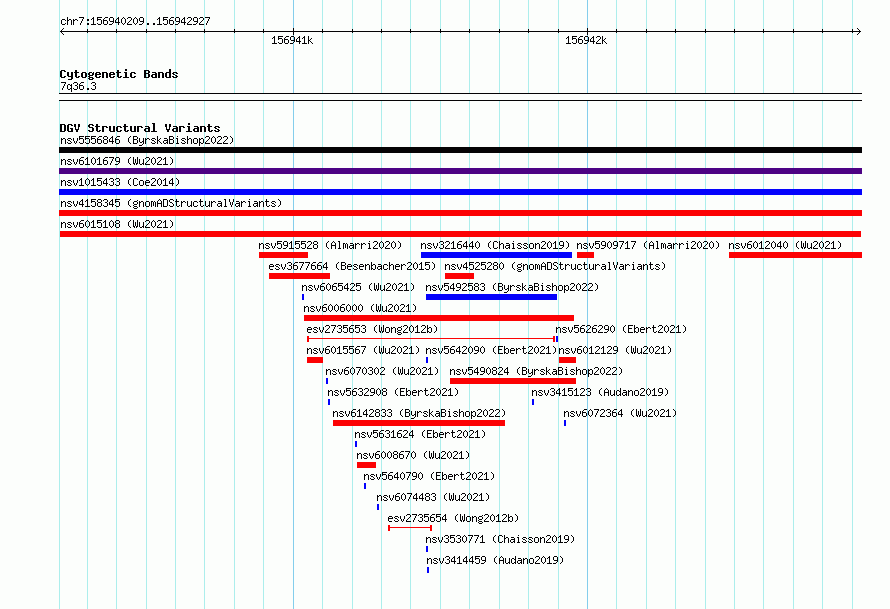
Task: Click the red nsv6015108 variant bar
Action: (x=460, y=234)
